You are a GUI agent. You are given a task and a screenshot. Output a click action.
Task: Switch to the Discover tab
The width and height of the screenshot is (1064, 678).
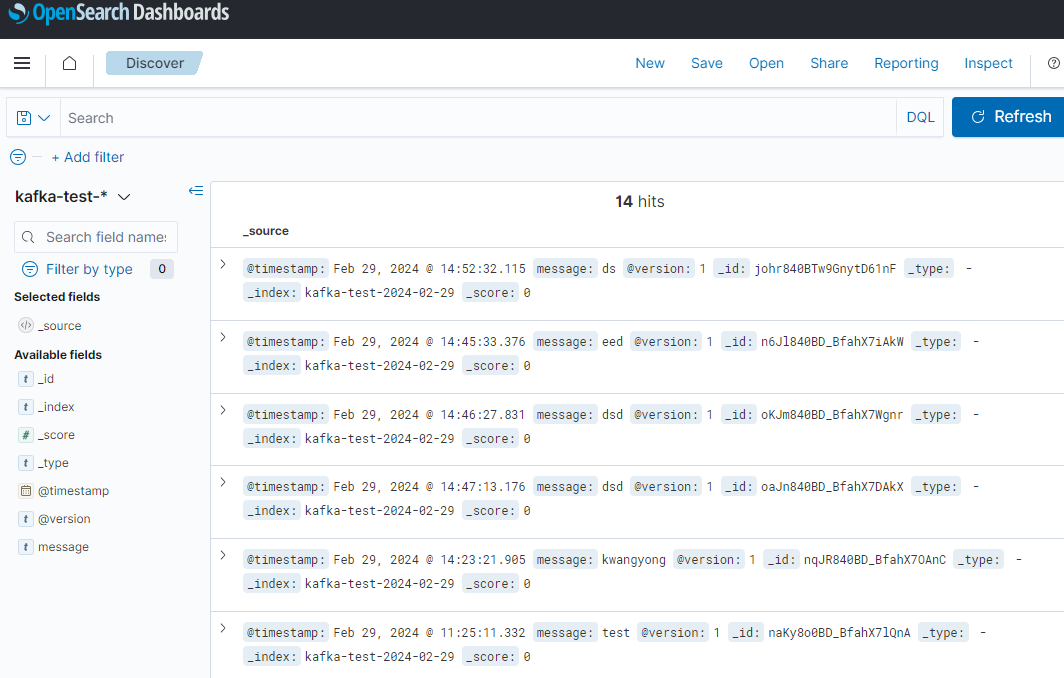pos(154,62)
